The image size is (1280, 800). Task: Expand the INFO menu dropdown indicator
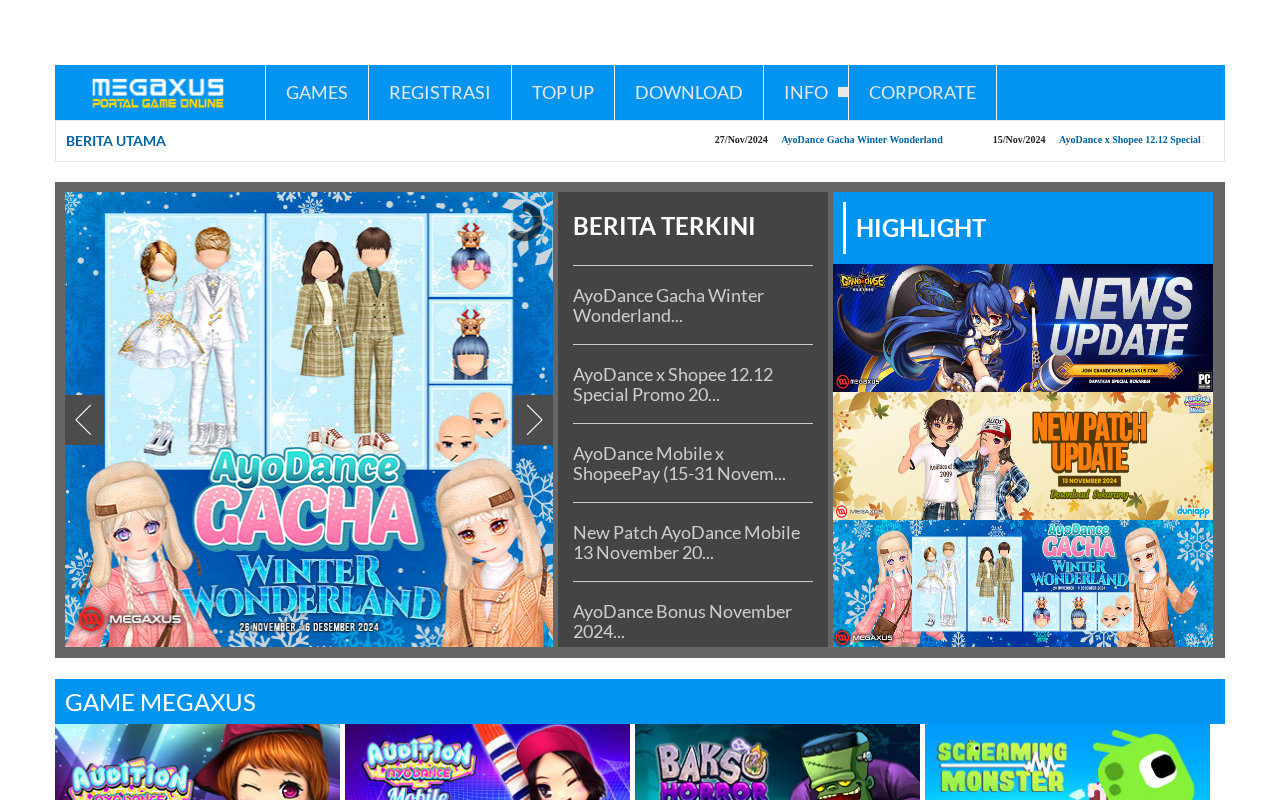point(843,92)
